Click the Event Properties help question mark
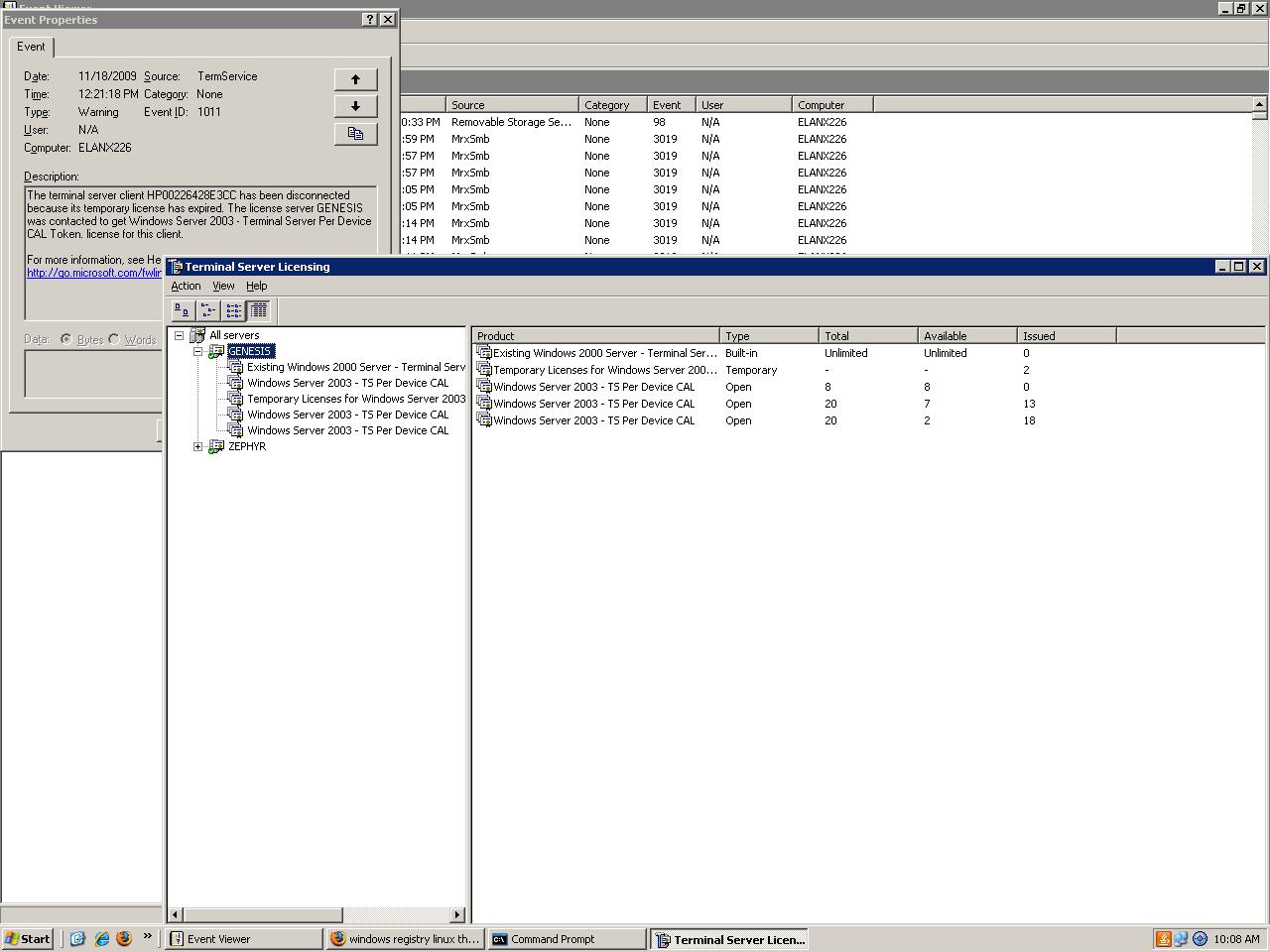This screenshot has height=952, width=1270. (x=369, y=19)
